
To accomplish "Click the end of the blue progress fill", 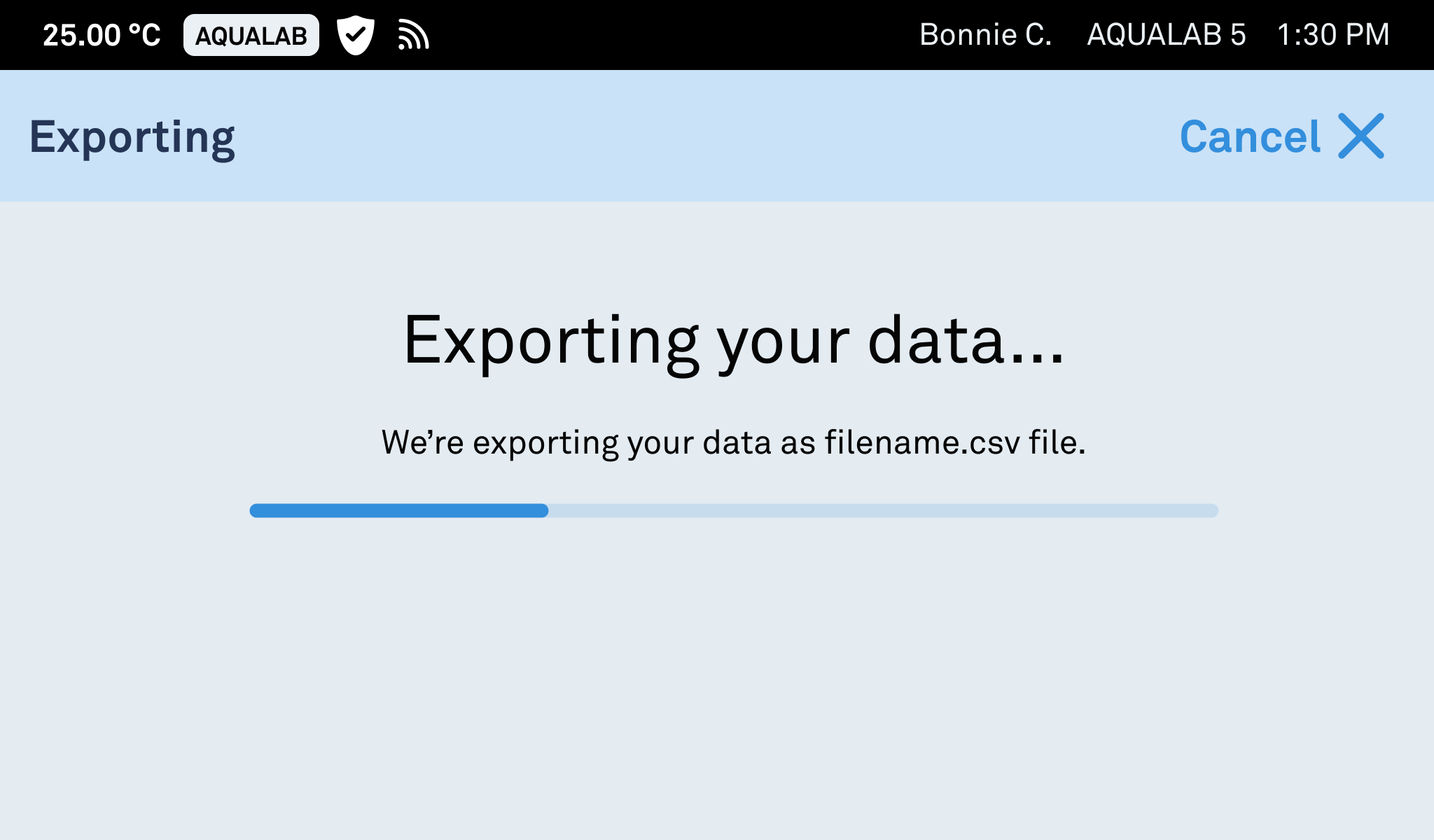I will pos(543,510).
